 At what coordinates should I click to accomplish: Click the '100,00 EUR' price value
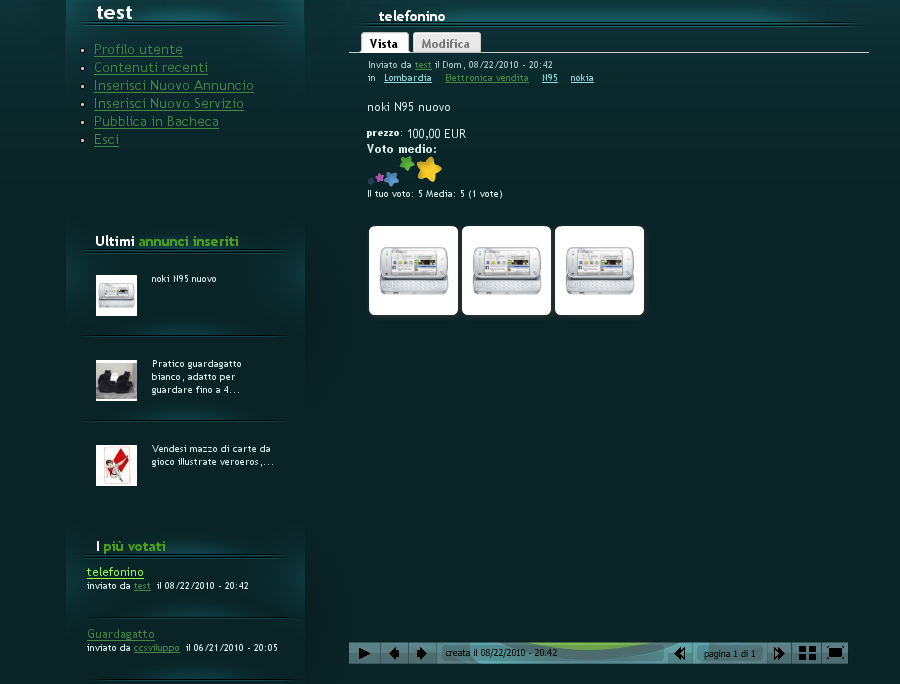(x=436, y=134)
